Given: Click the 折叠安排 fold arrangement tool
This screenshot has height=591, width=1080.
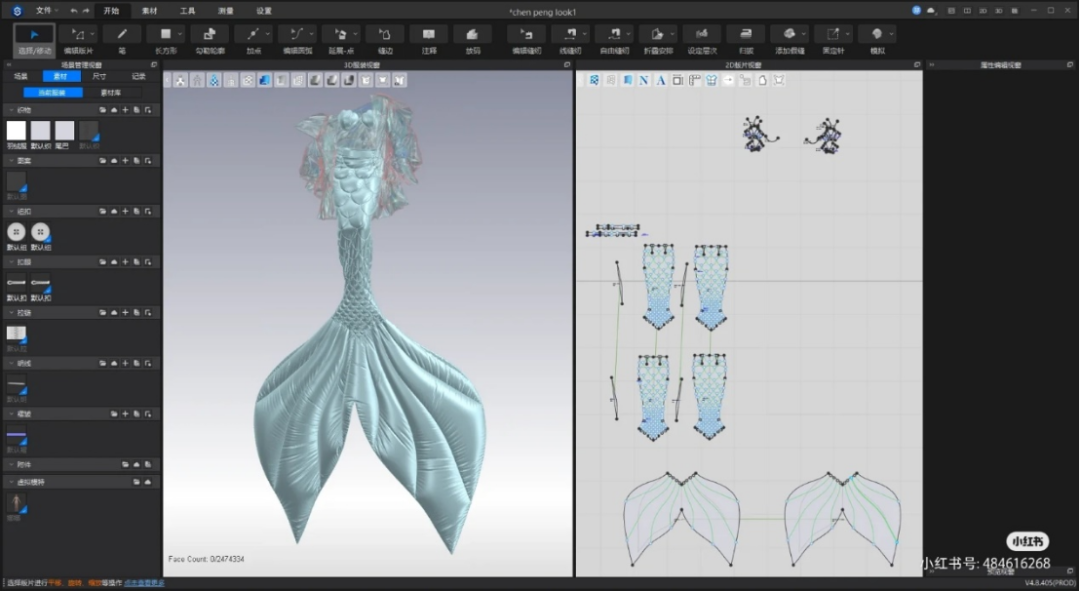Looking at the screenshot, I should [657, 40].
